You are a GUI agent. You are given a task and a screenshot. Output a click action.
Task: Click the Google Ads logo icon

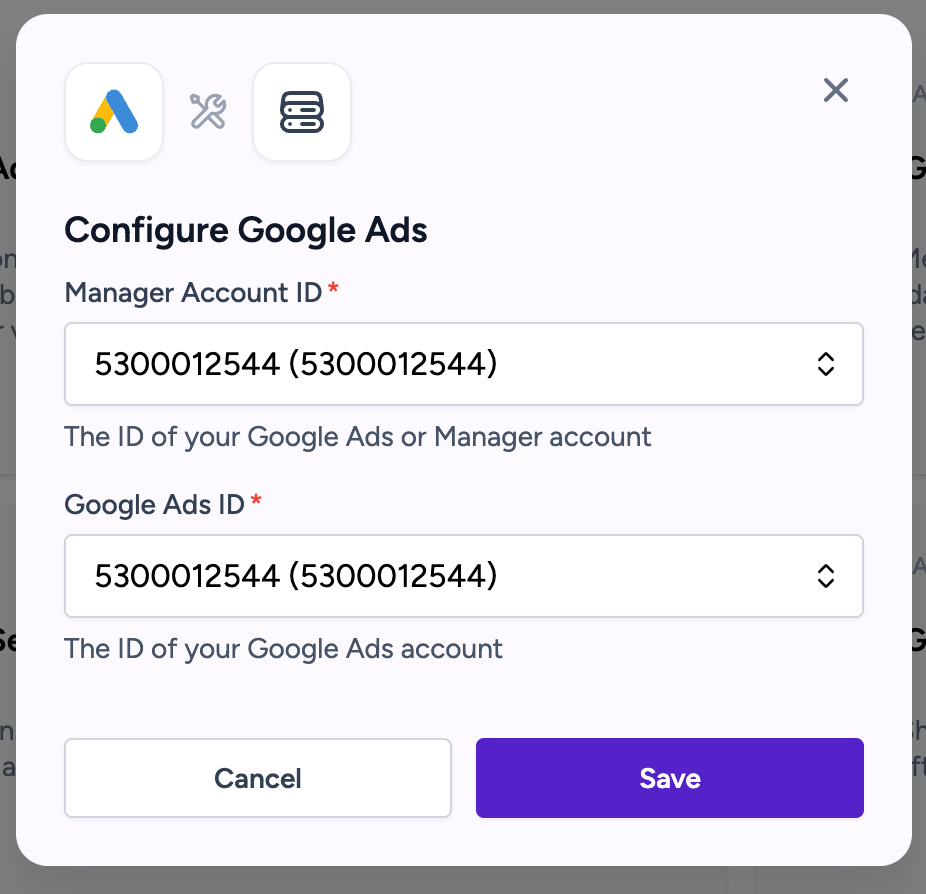click(114, 112)
